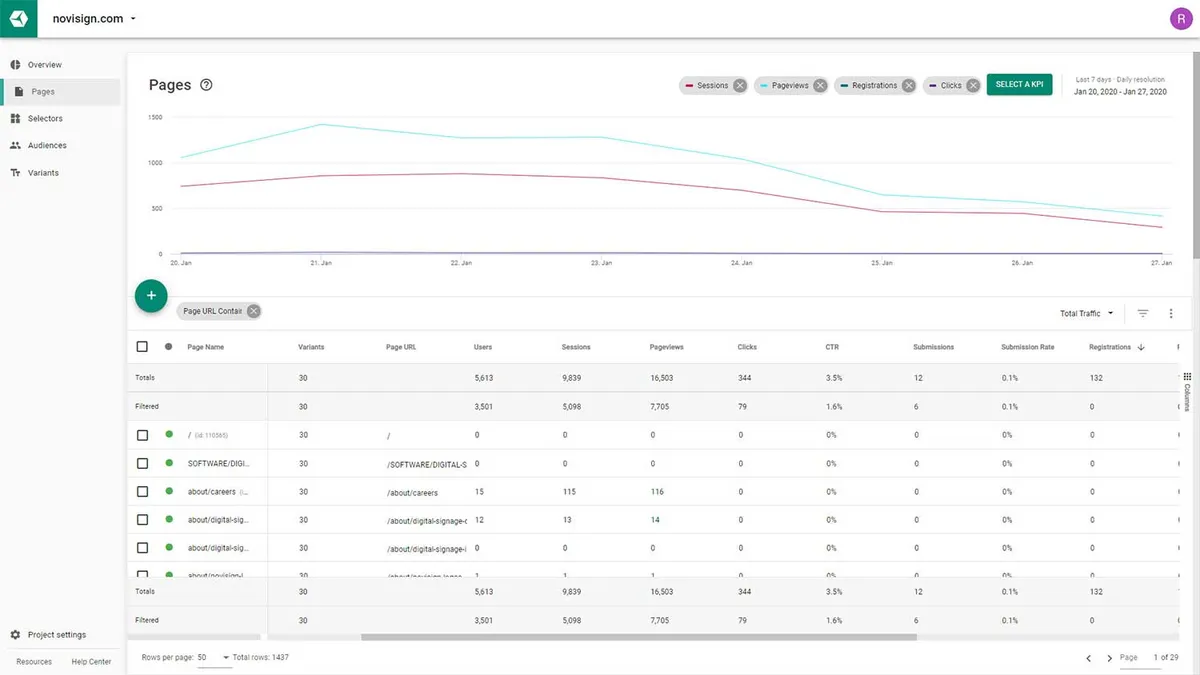Open the filter list icon
Viewport: 1200px width, 675px height.
tap(1143, 313)
